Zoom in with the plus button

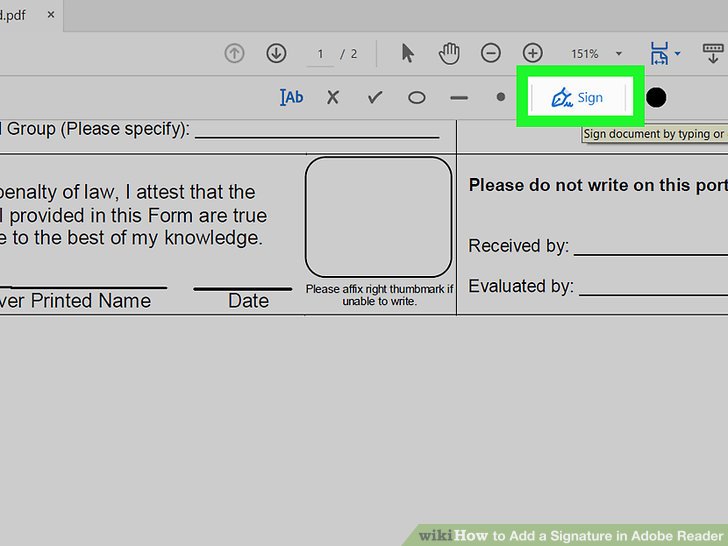pos(533,53)
